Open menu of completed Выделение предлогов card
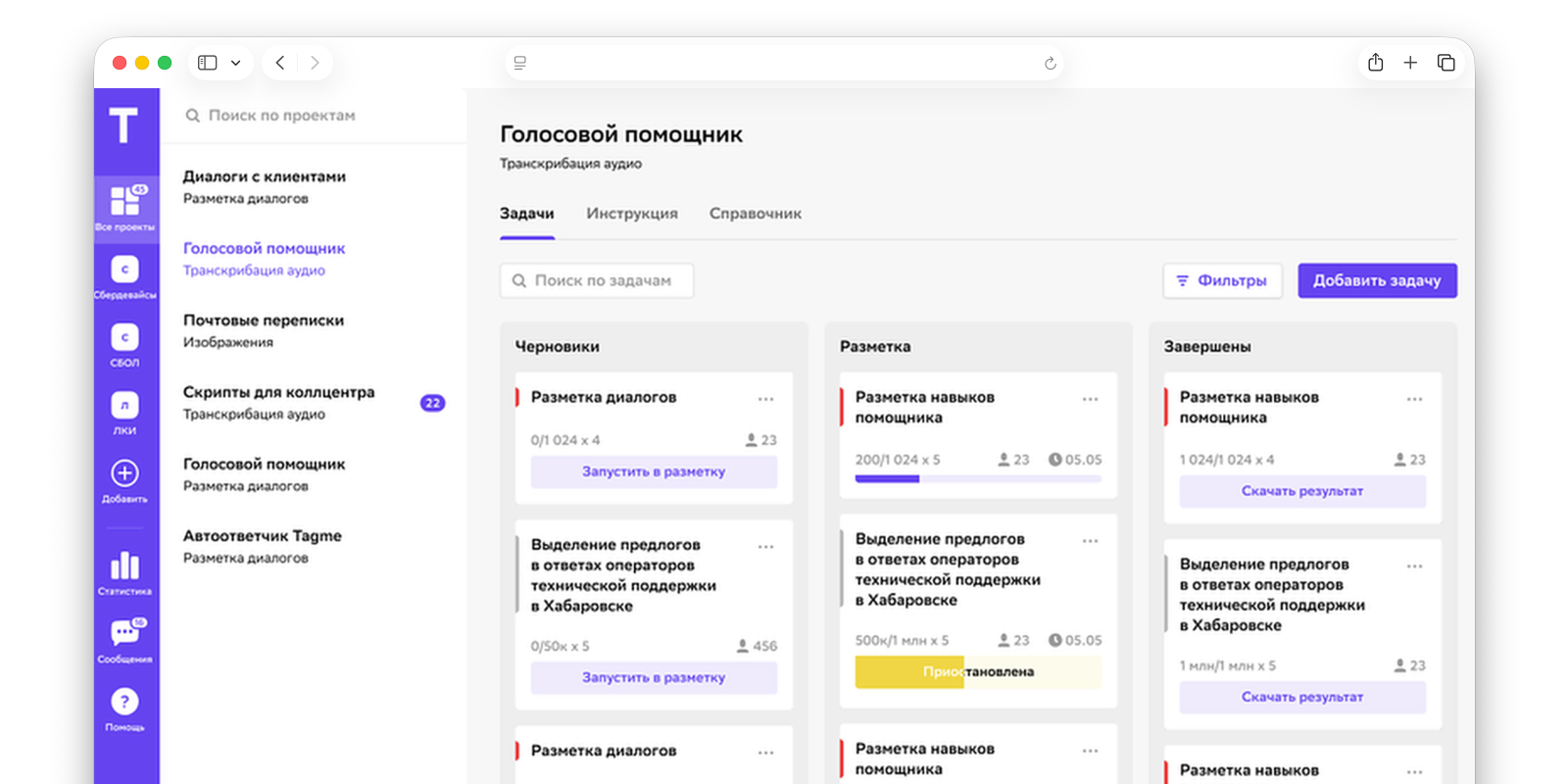Screen dimensions: 1568x784 coord(1414,565)
